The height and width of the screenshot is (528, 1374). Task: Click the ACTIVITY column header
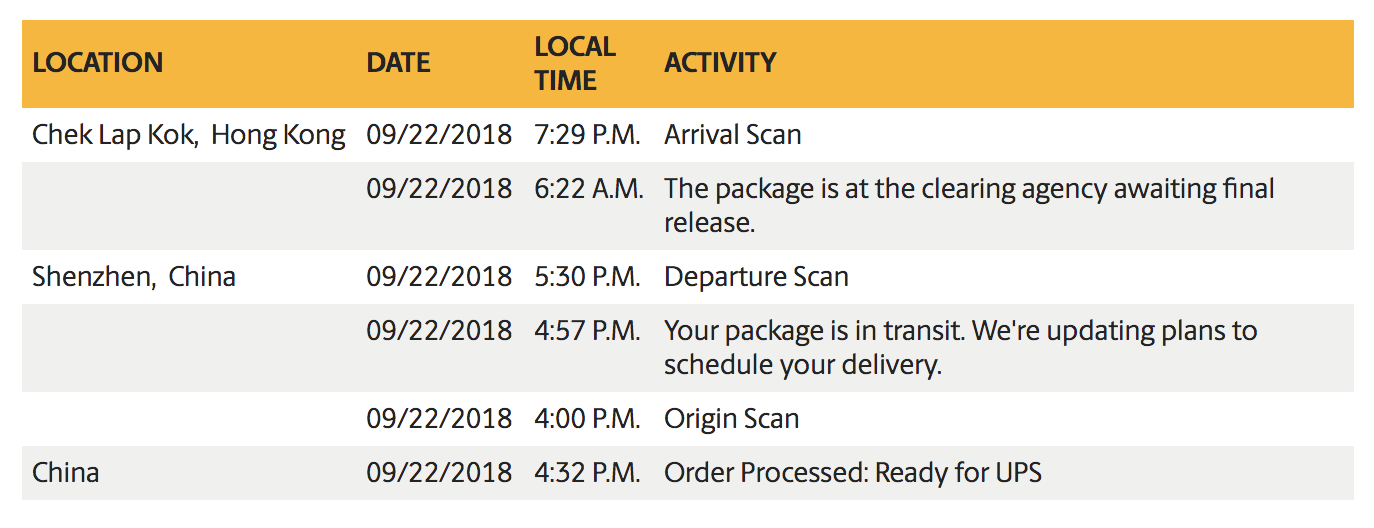(720, 63)
